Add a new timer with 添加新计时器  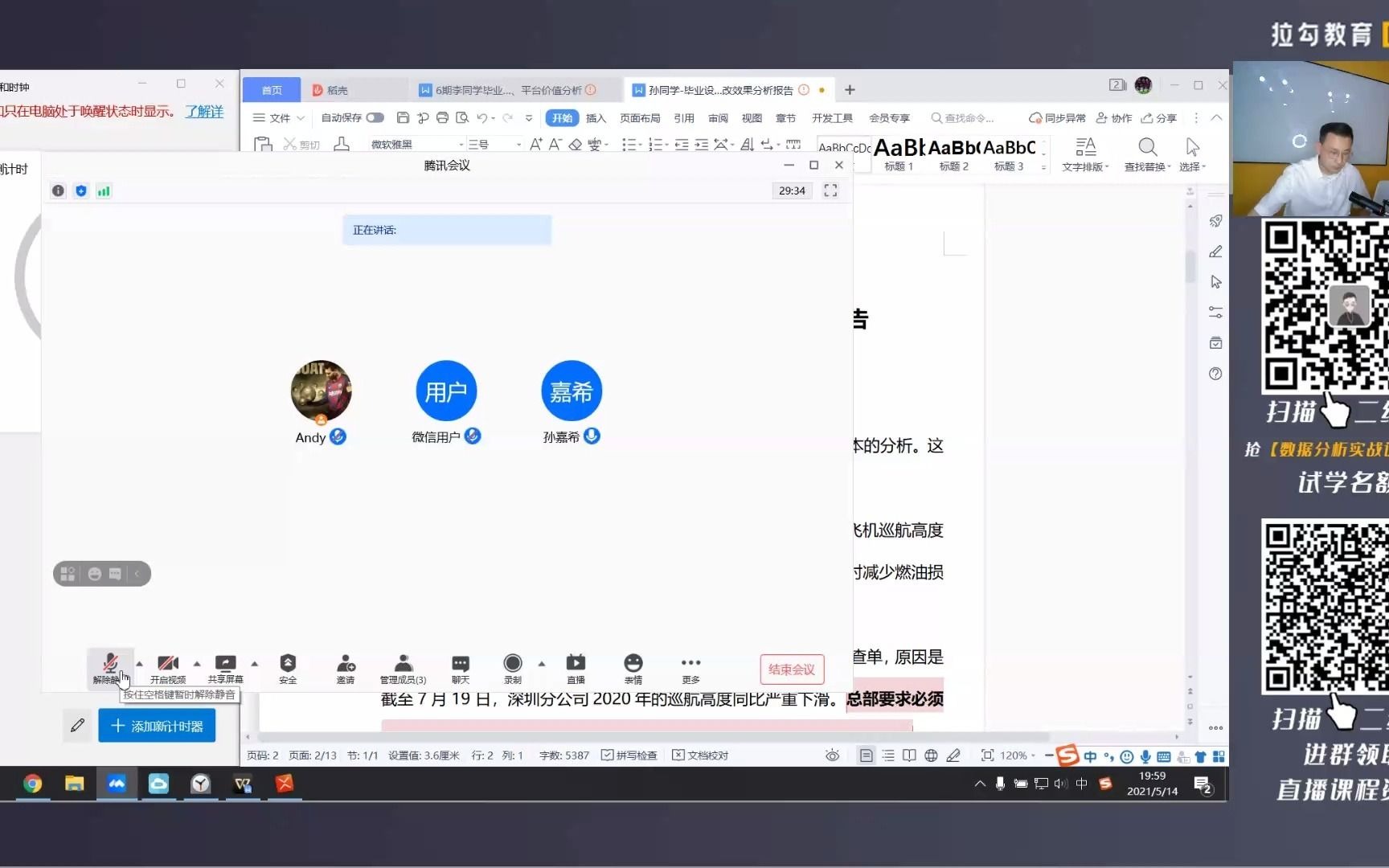point(157,725)
